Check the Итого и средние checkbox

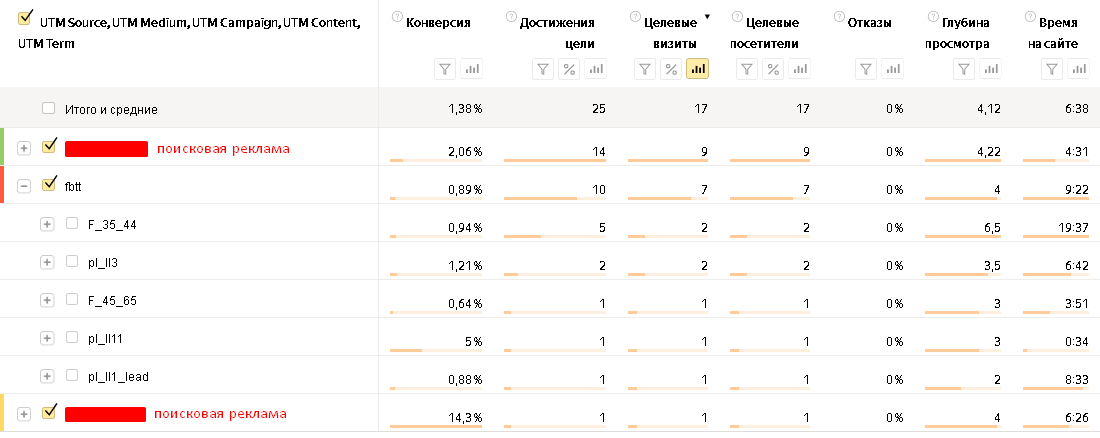(49, 108)
